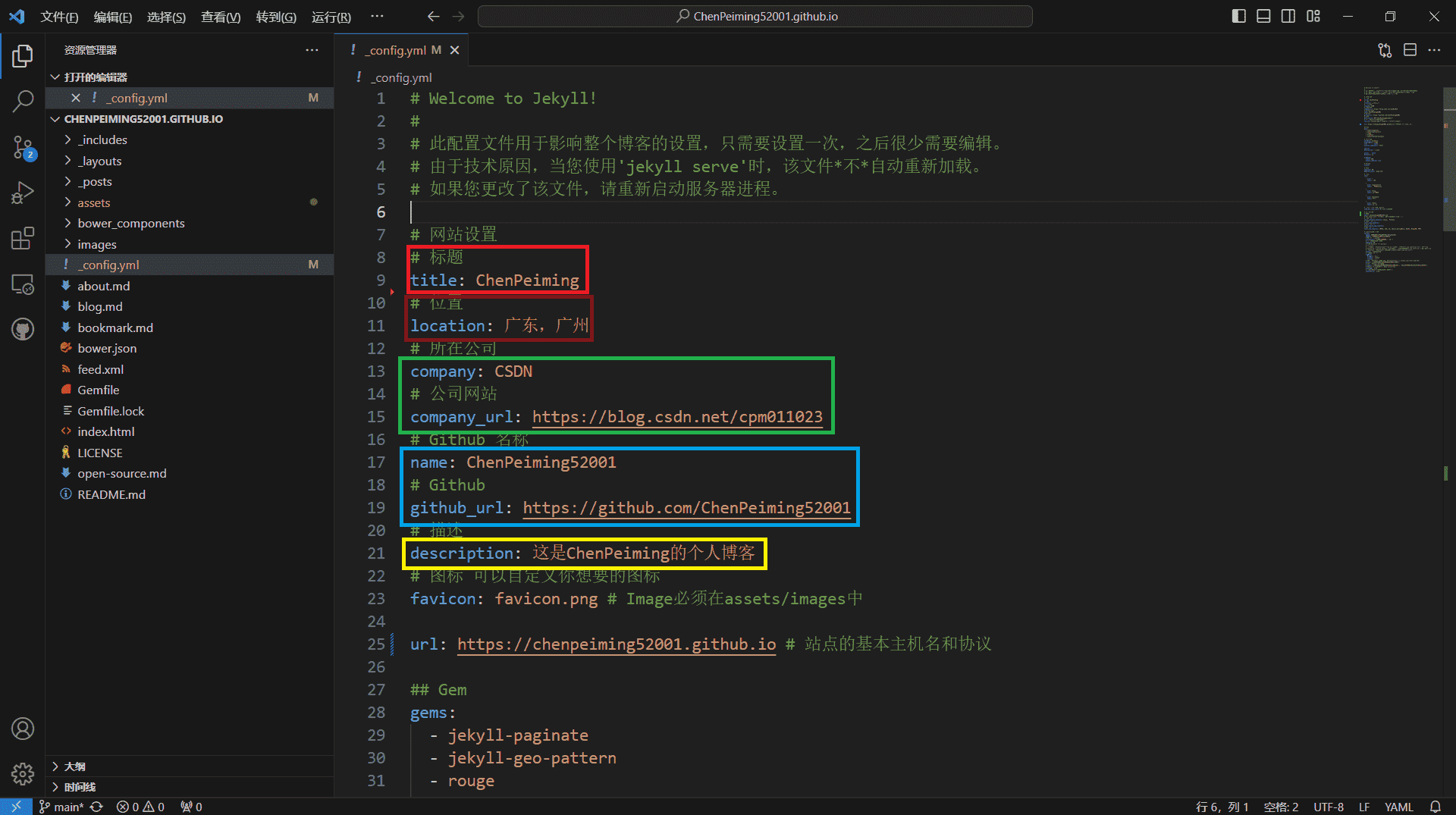Click the forwarded ports indicator

(191, 807)
